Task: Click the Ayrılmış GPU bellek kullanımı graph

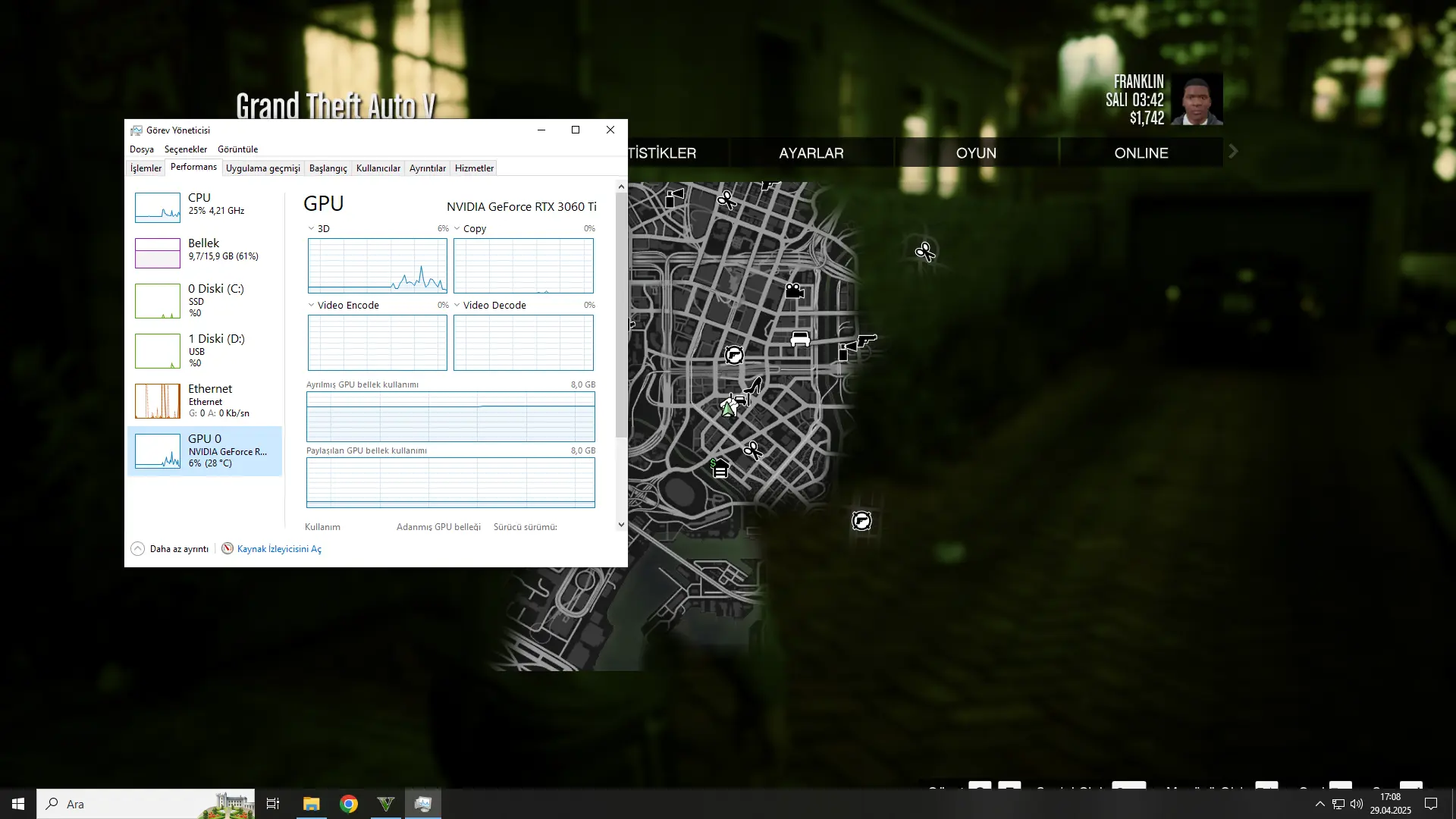Action: (450, 416)
